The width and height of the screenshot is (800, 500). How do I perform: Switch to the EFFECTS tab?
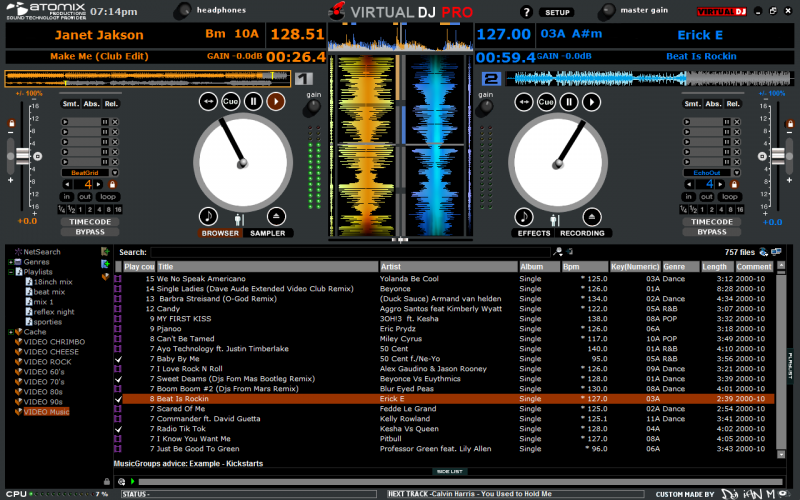(534, 233)
